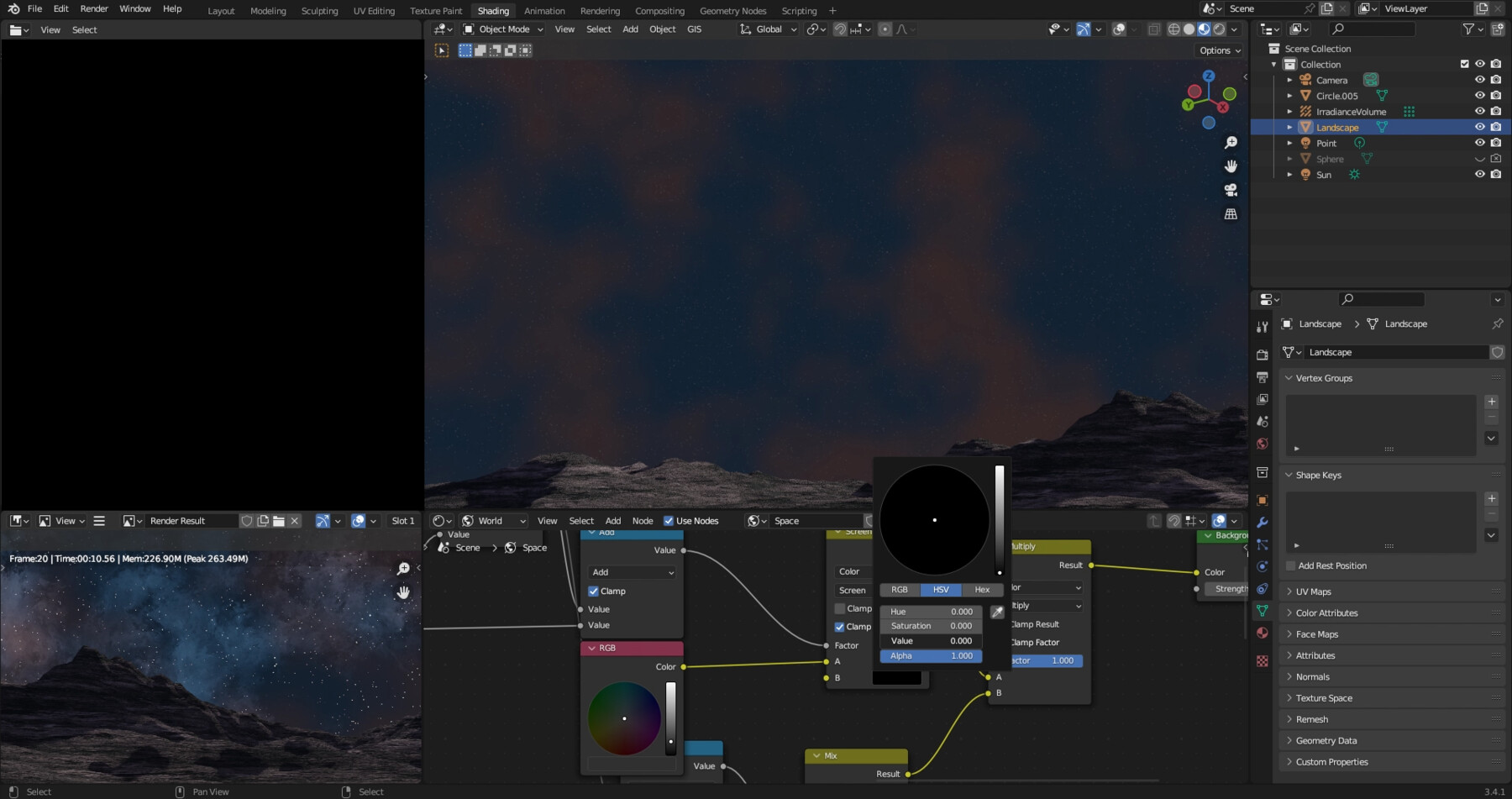Viewport: 1512px width, 799px height.
Task: Uncheck Clamp in the Add math node
Action: pos(593,591)
